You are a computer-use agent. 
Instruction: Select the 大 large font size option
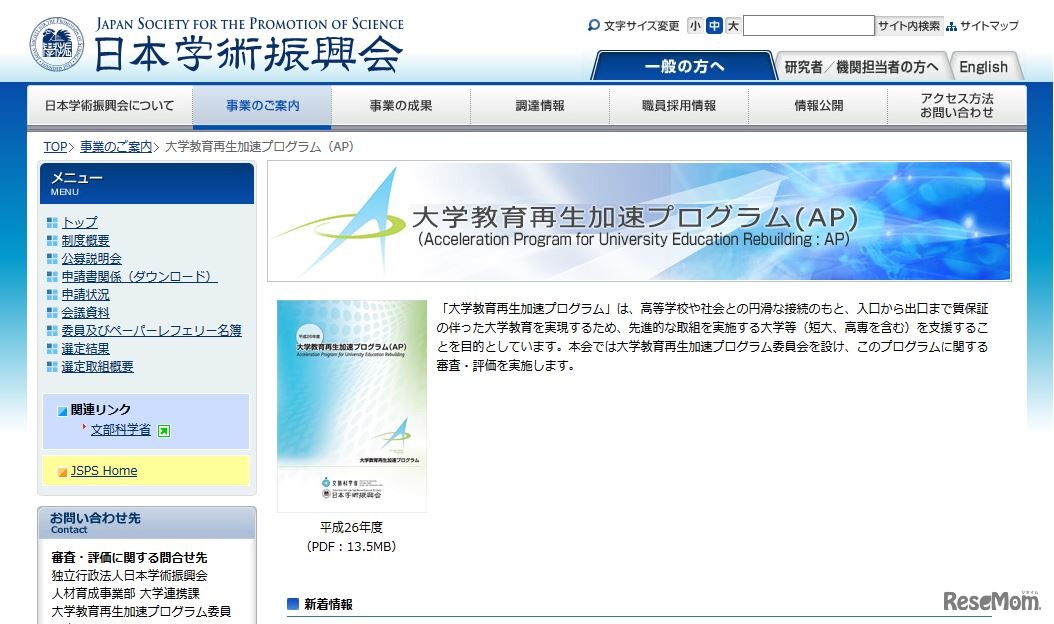[733, 25]
